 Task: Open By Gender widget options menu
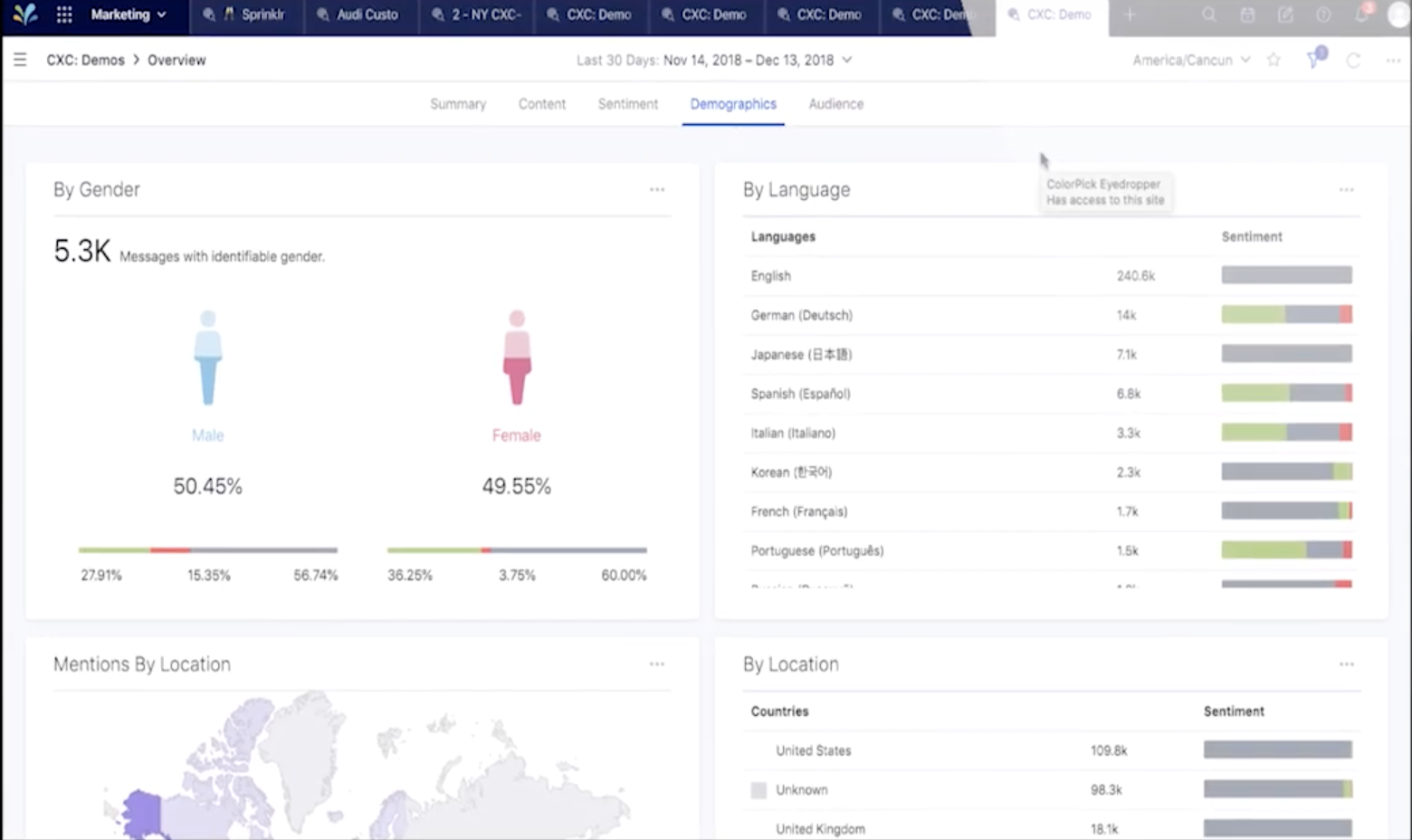[657, 190]
